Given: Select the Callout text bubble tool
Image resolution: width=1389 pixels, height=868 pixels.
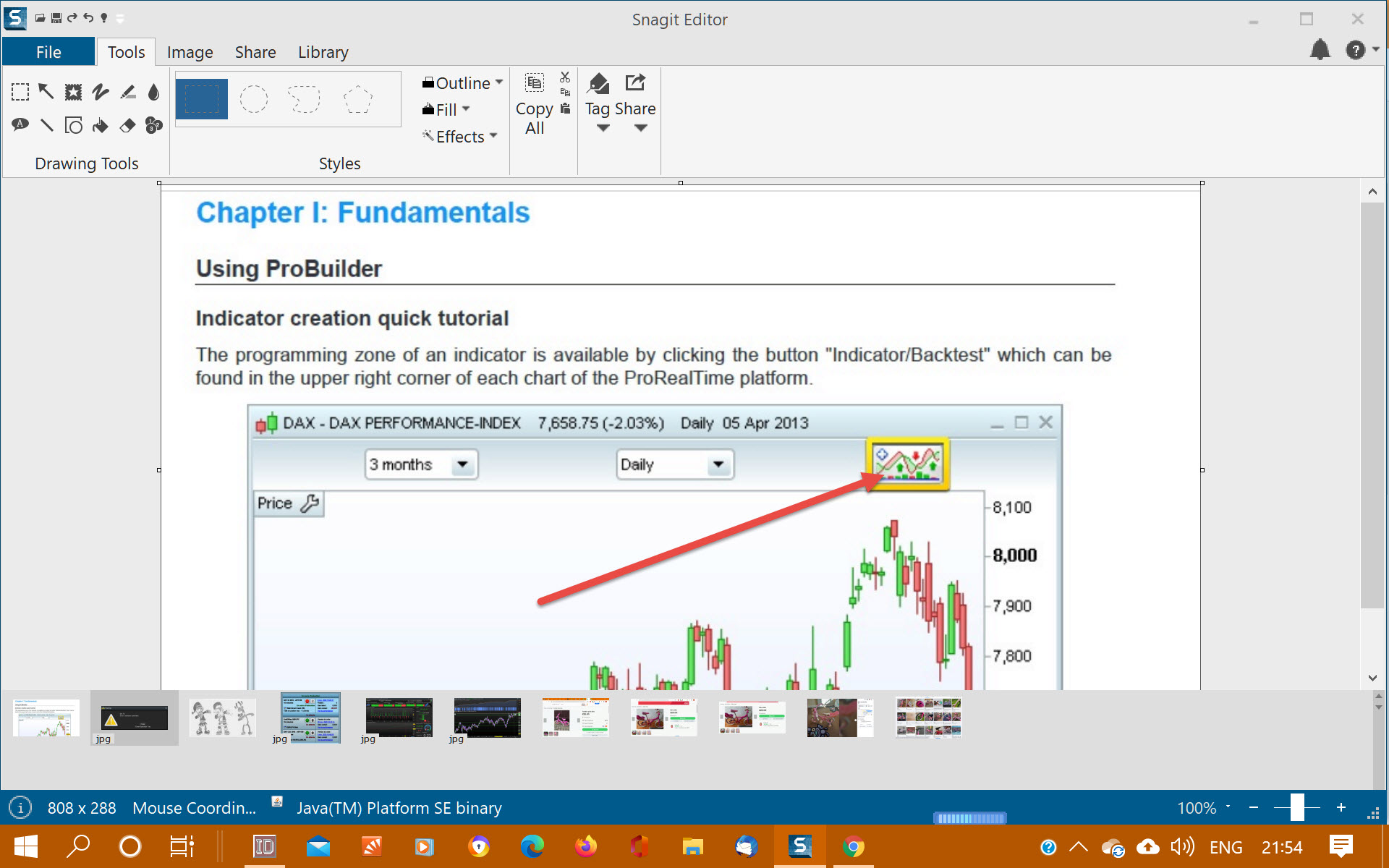Looking at the screenshot, I should (20, 125).
